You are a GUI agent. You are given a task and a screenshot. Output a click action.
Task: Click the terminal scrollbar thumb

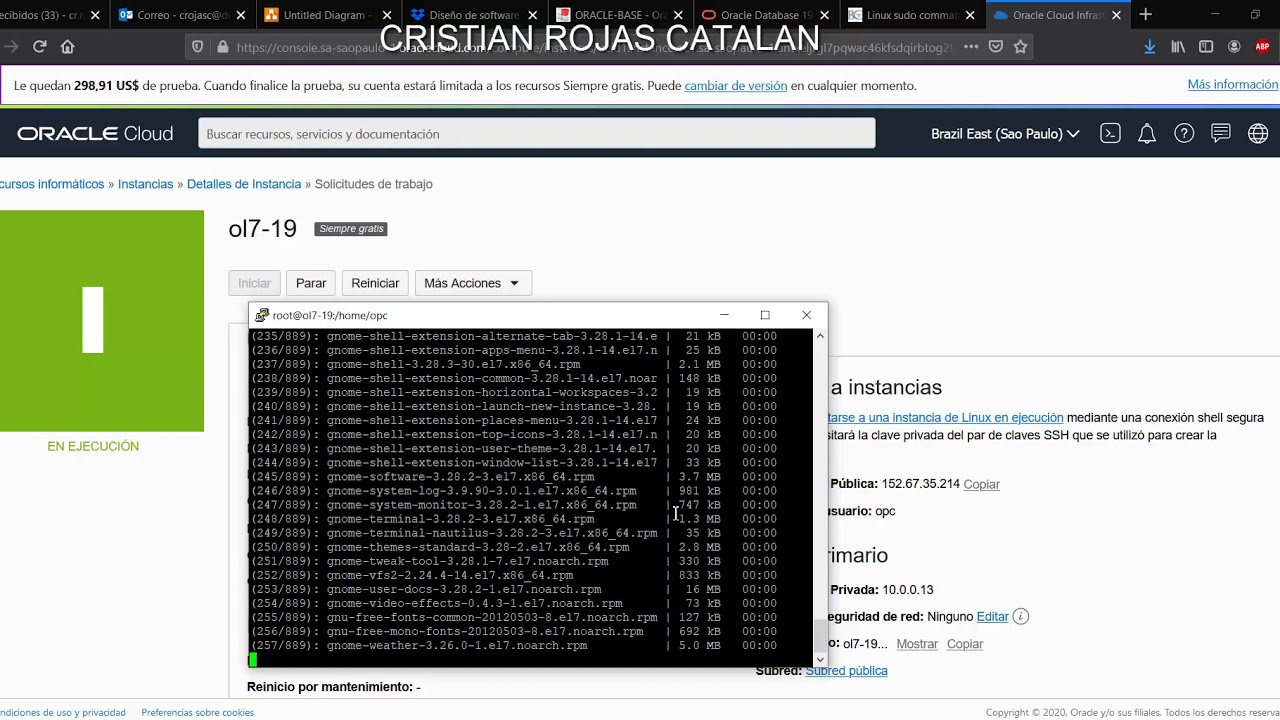click(x=821, y=634)
